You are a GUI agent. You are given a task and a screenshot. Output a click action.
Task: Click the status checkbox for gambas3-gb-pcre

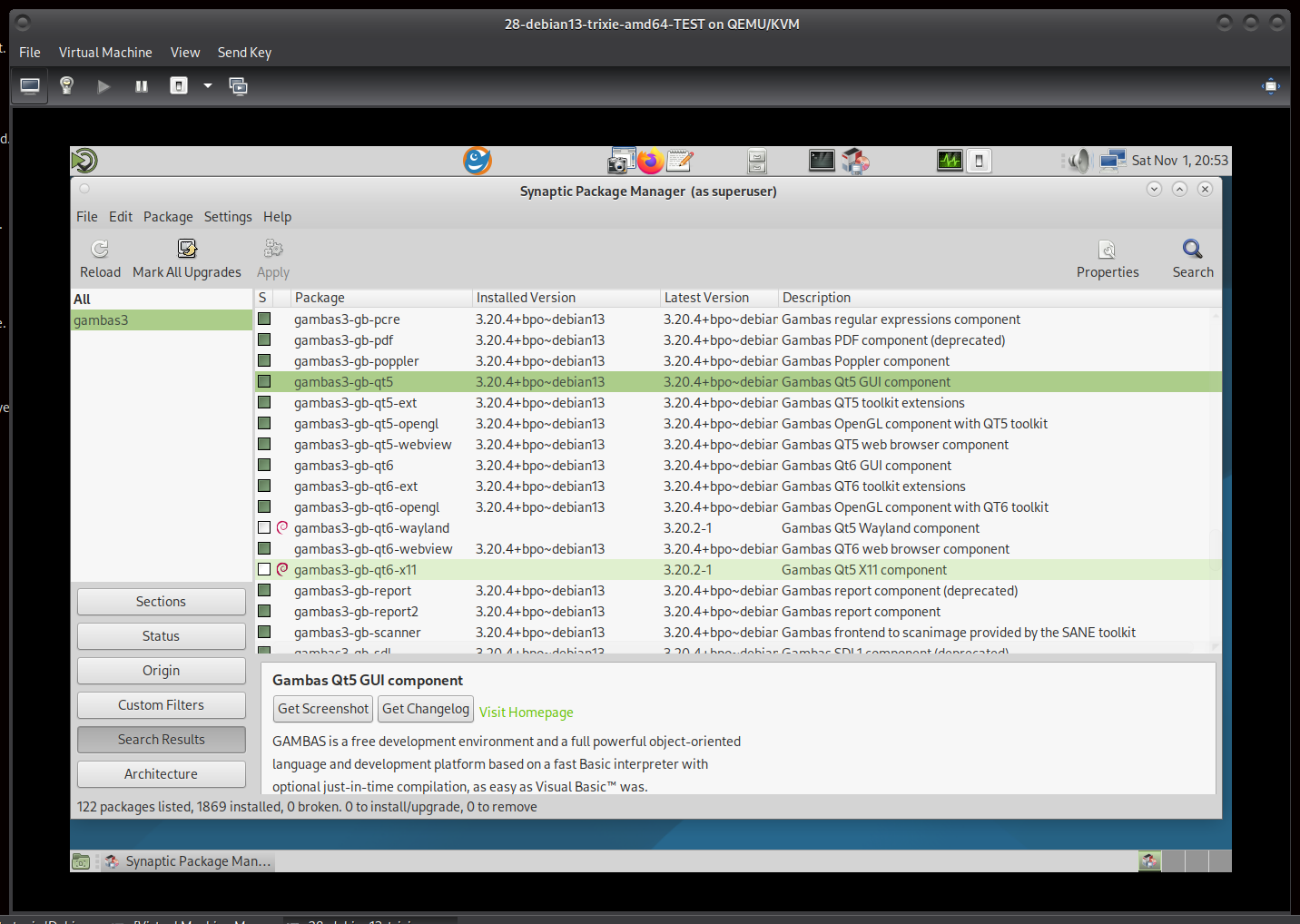(264, 319)
